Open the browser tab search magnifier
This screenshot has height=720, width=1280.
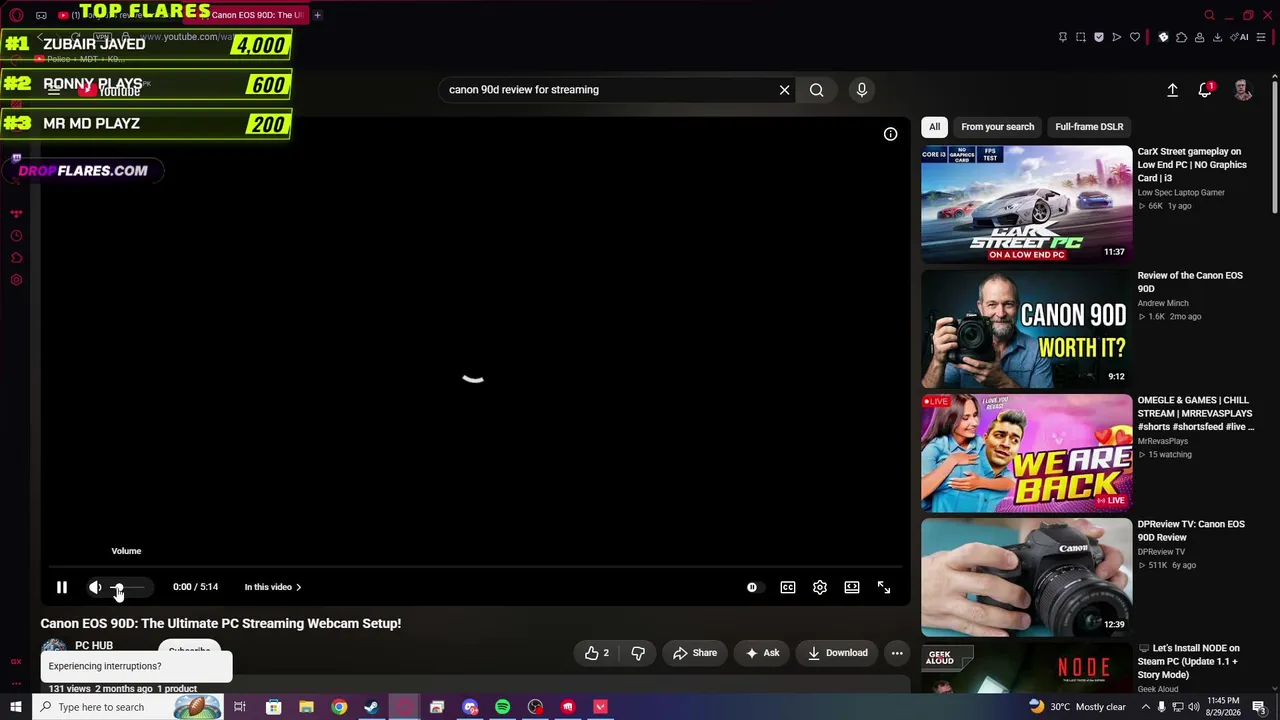[x=1209, y=15]
